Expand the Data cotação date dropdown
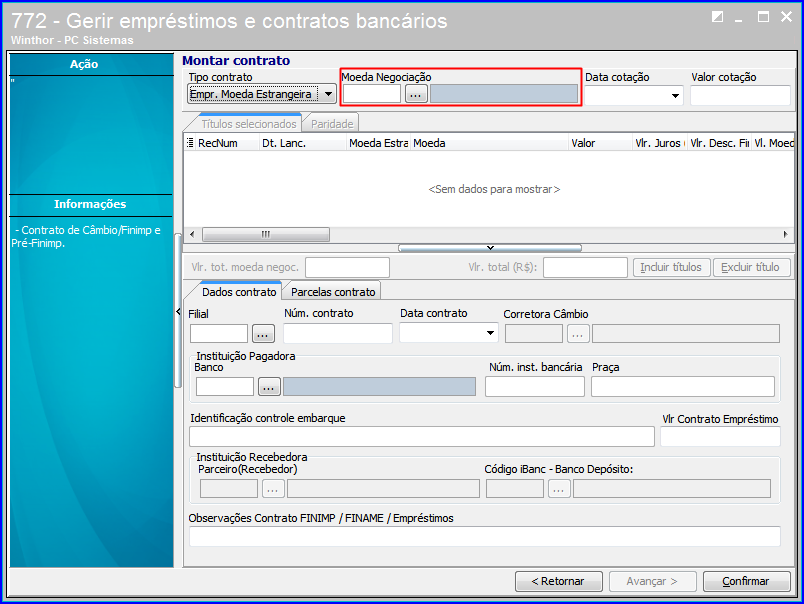Viewport: 804px width, 604px height. 675,96
